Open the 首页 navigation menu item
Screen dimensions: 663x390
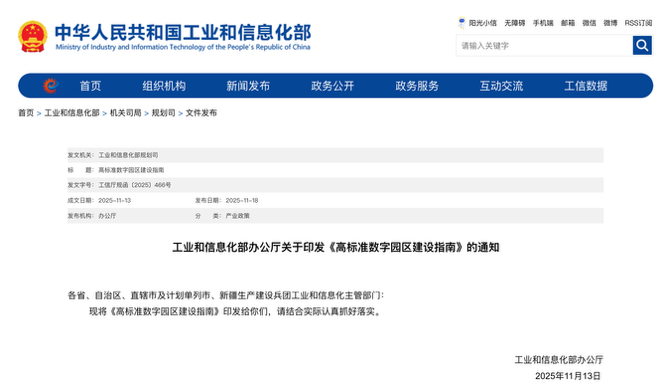coord(90,86)
